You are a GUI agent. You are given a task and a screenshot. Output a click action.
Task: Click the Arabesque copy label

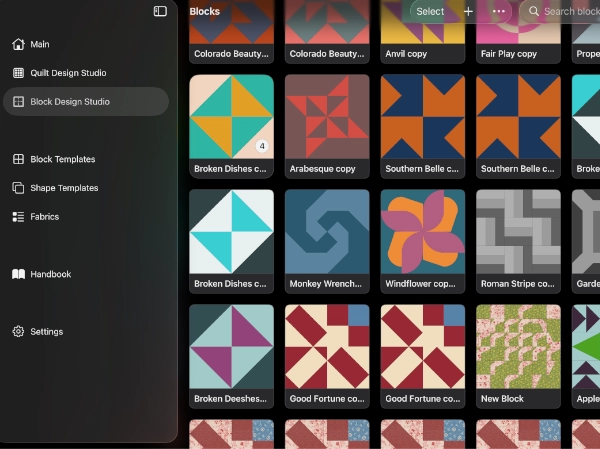pos(323,169)
